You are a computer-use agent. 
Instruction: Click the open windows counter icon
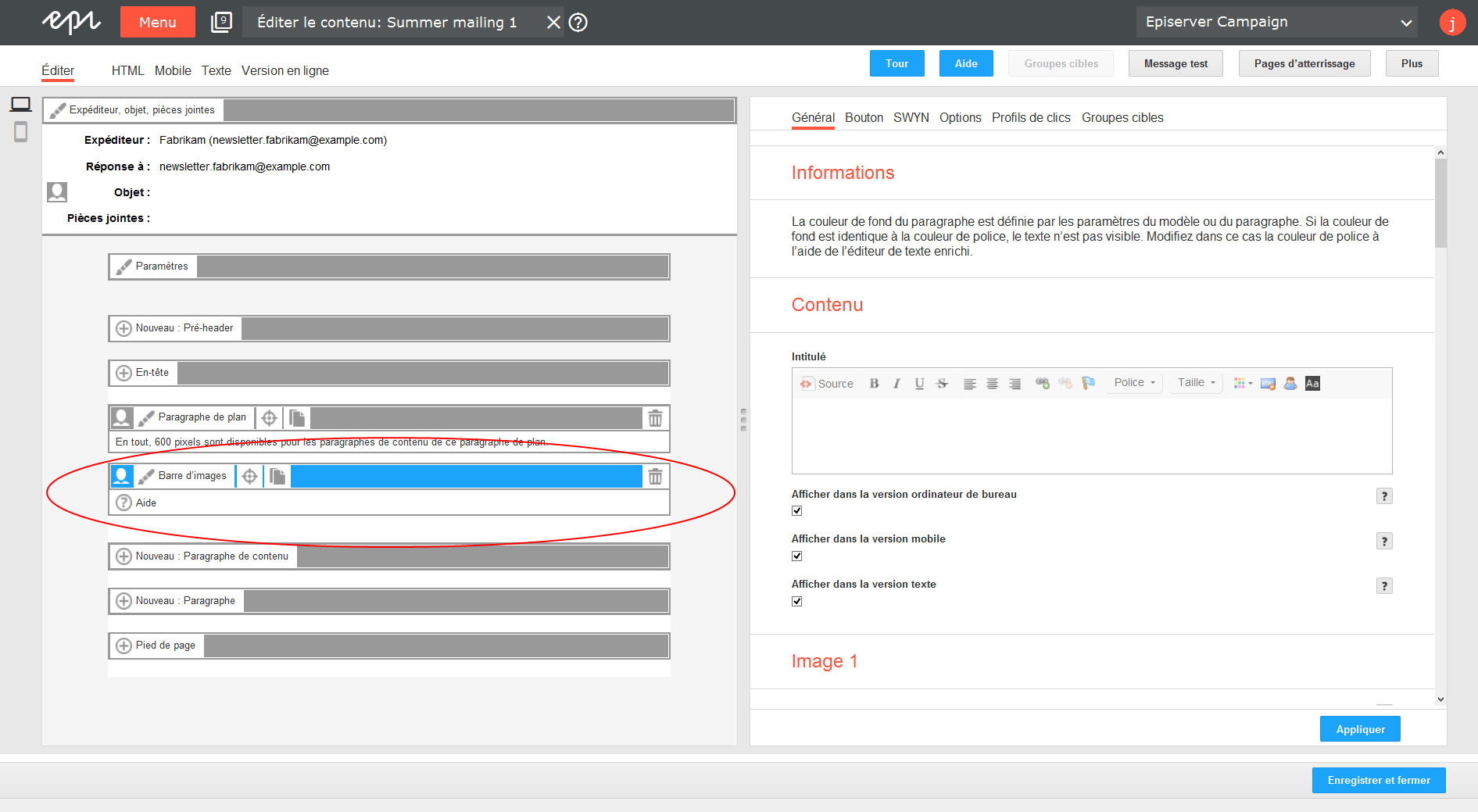[221, 22]
